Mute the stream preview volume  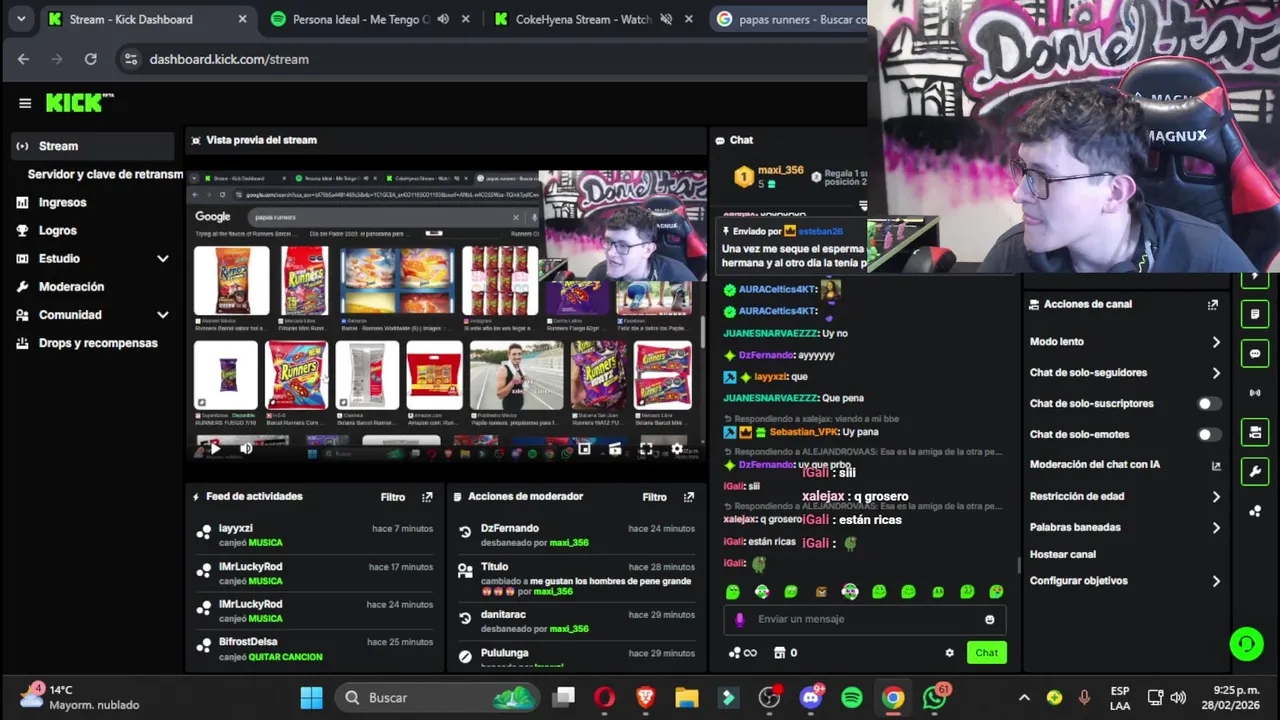[246, 449]
